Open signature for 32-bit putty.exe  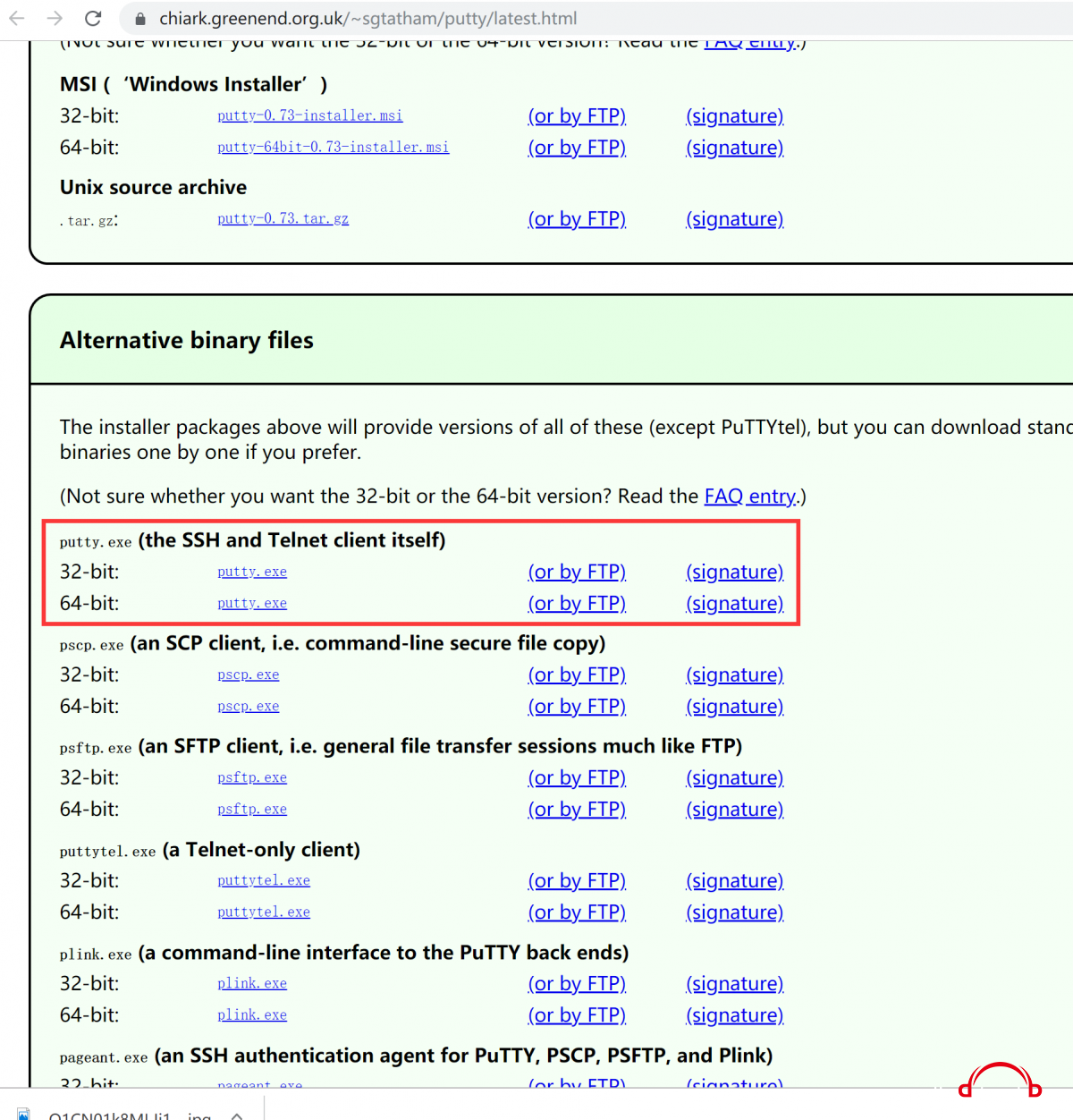click(735, 573)
